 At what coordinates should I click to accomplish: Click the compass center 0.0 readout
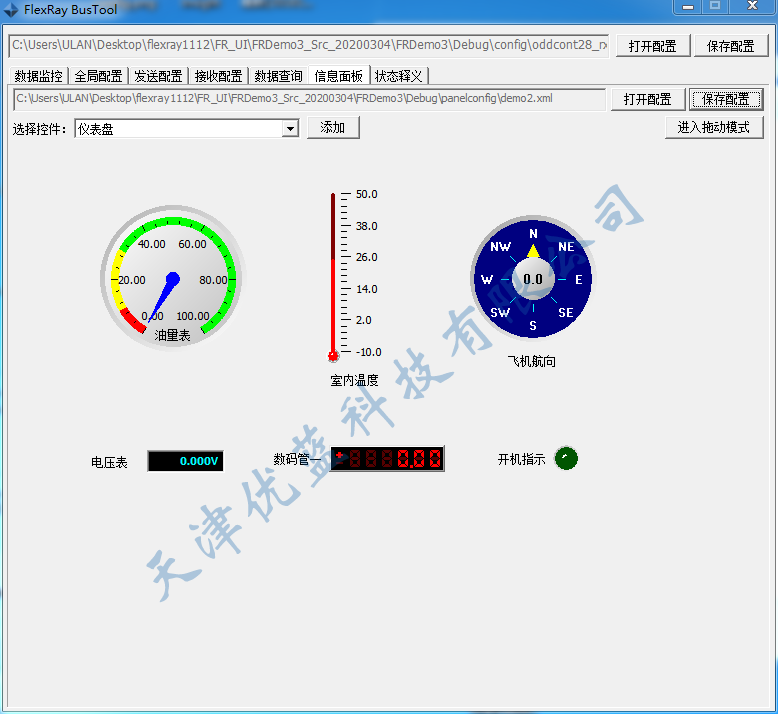[x=533, y=279]
